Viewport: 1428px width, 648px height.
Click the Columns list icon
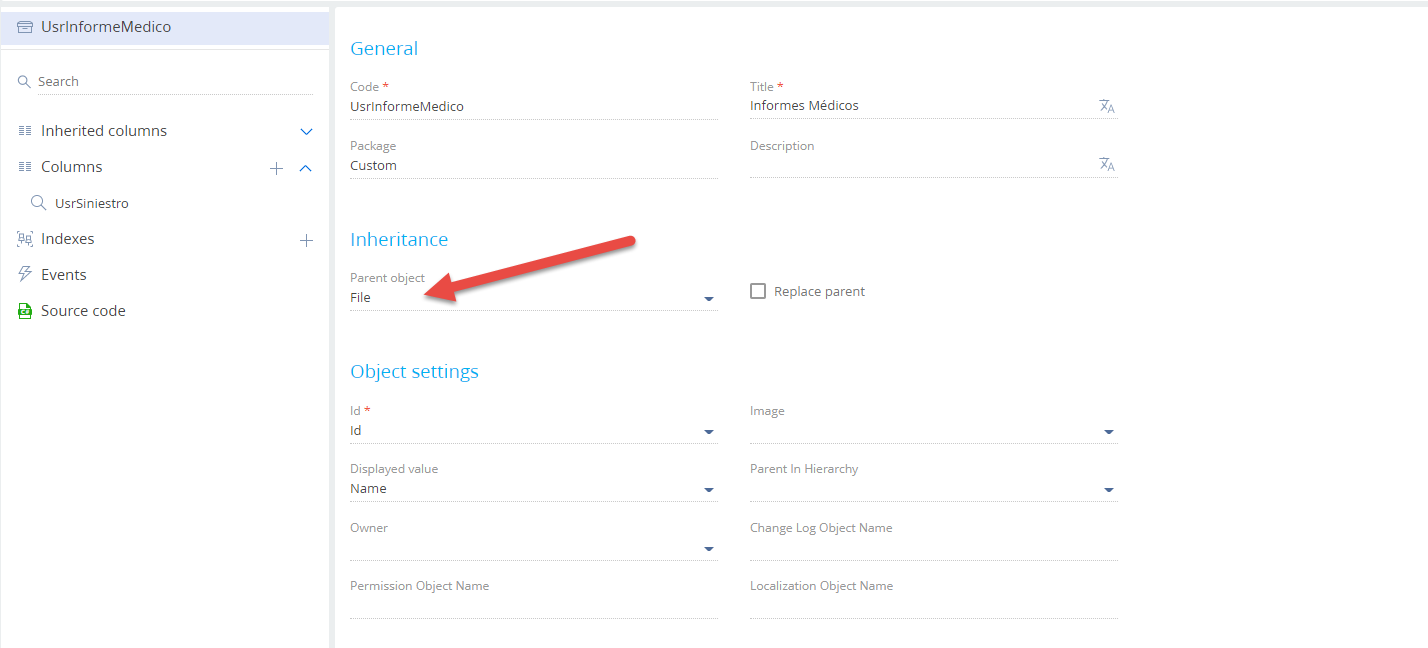[x=25, y=167]
